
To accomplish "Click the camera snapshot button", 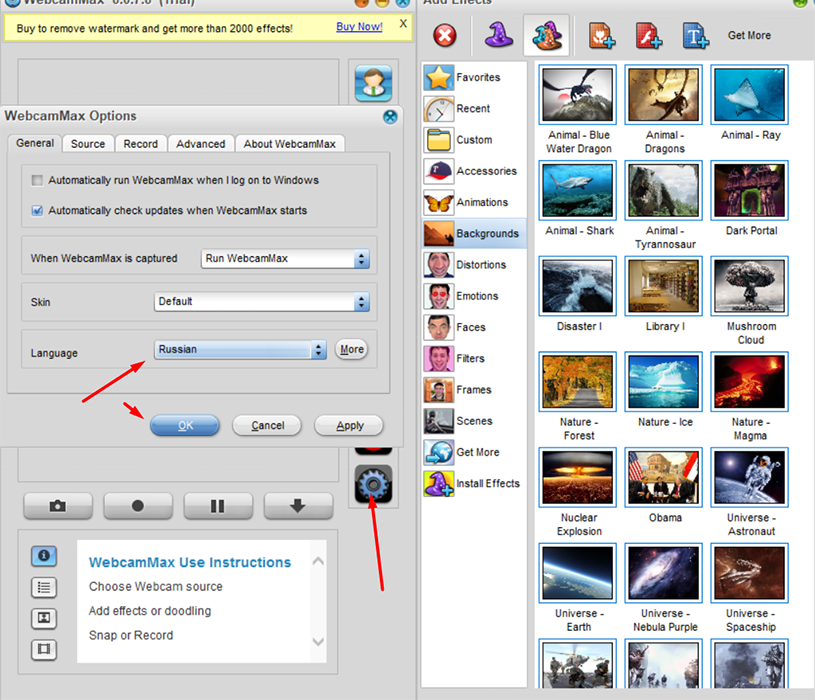I will [58, 506].
